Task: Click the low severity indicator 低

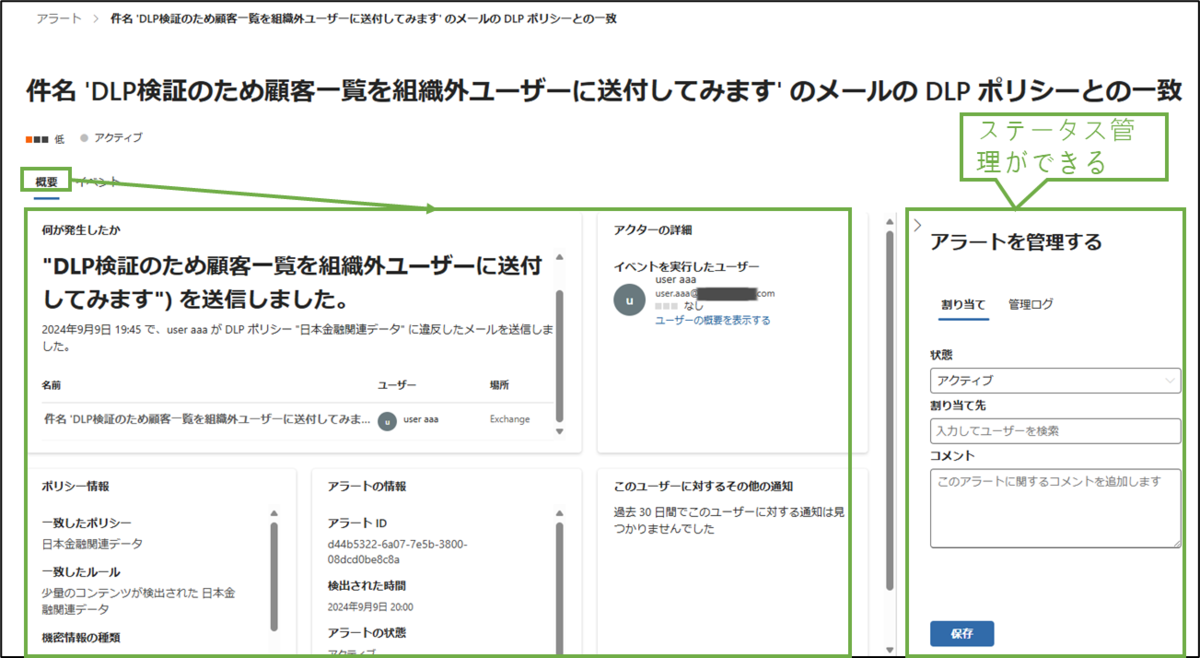Action: click(x=45, y=138)
